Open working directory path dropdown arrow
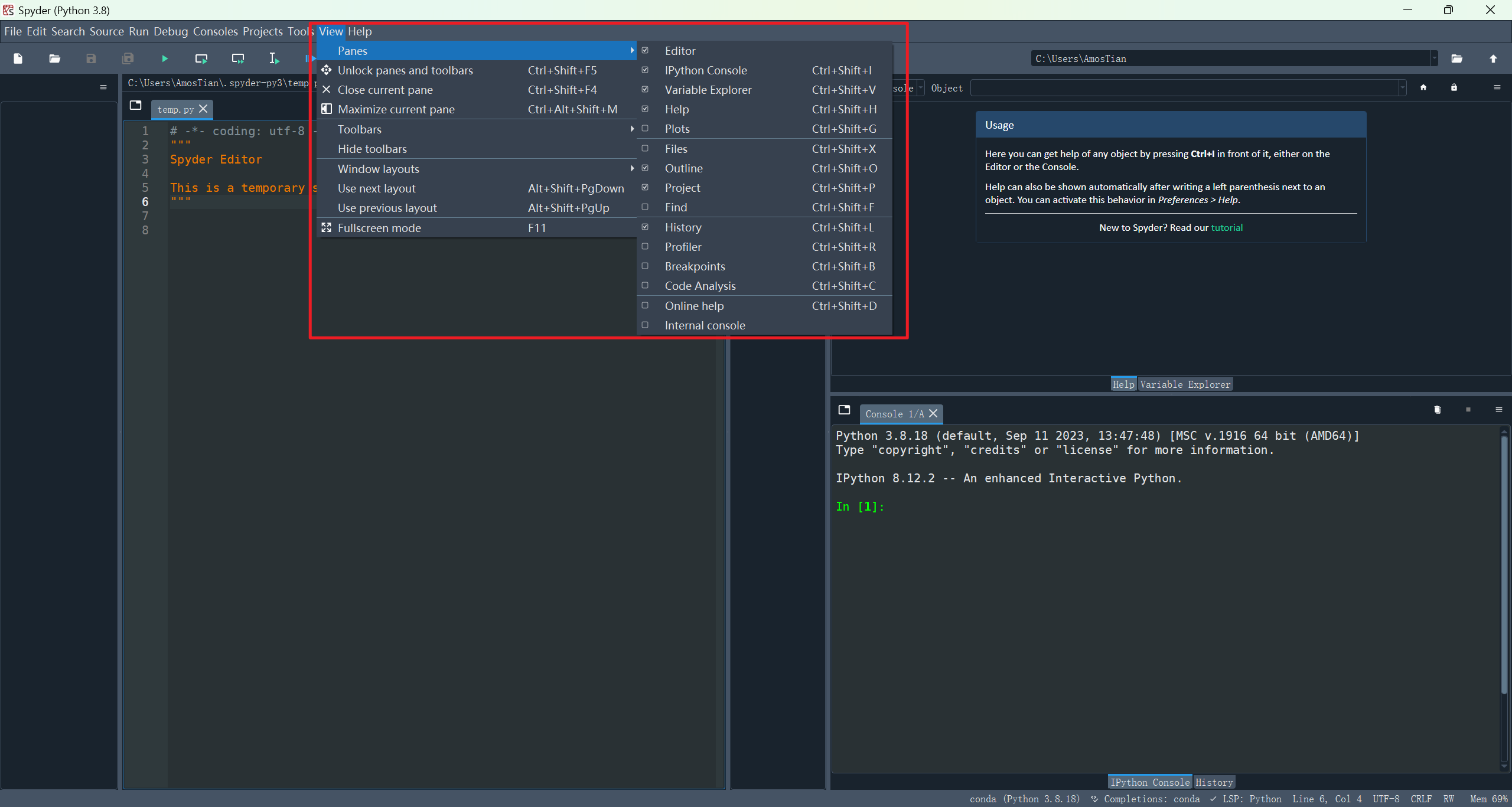1512x807 pixels. [x=1435, y=58]
